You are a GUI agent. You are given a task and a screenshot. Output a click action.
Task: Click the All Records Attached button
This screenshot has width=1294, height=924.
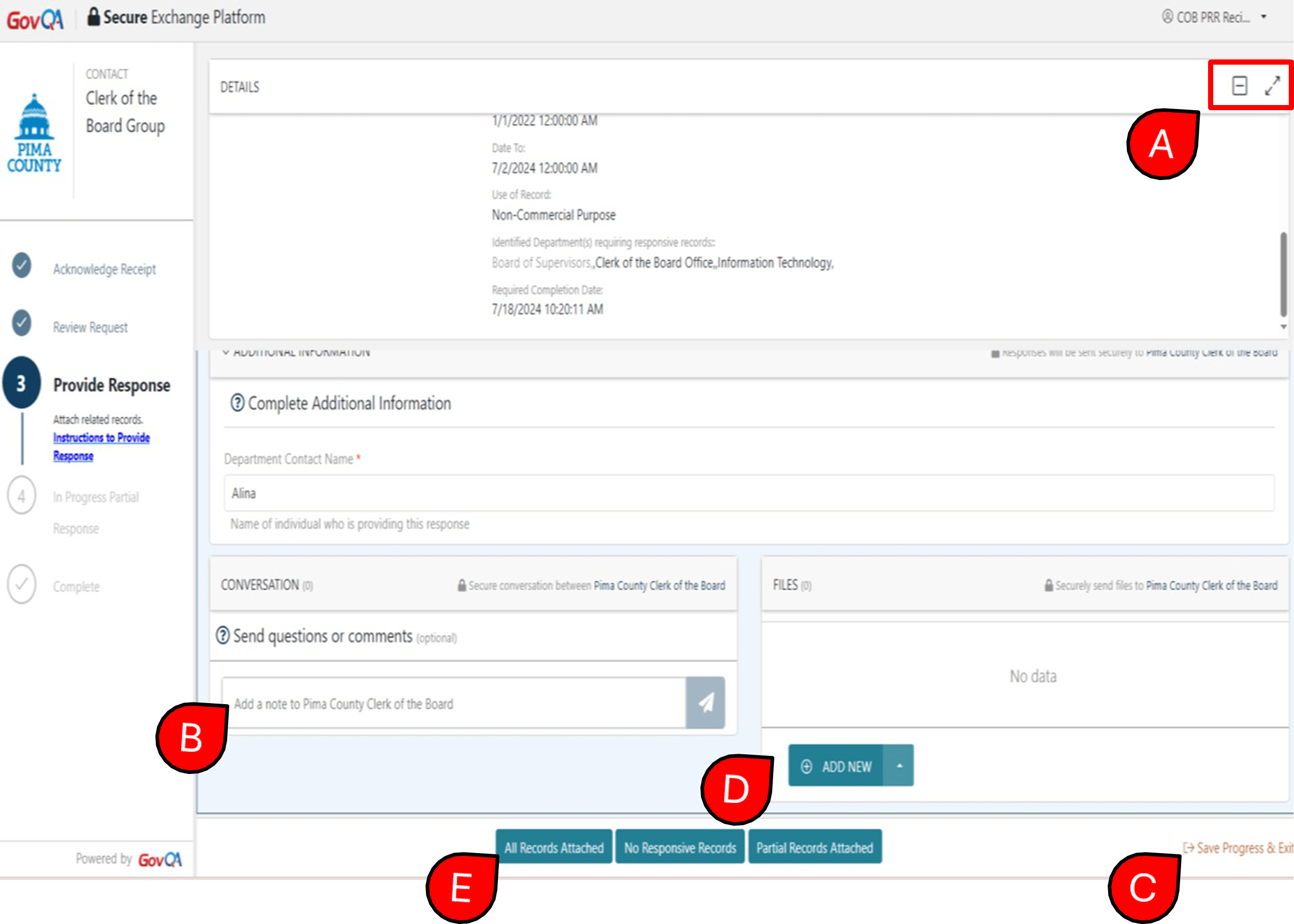553,847
